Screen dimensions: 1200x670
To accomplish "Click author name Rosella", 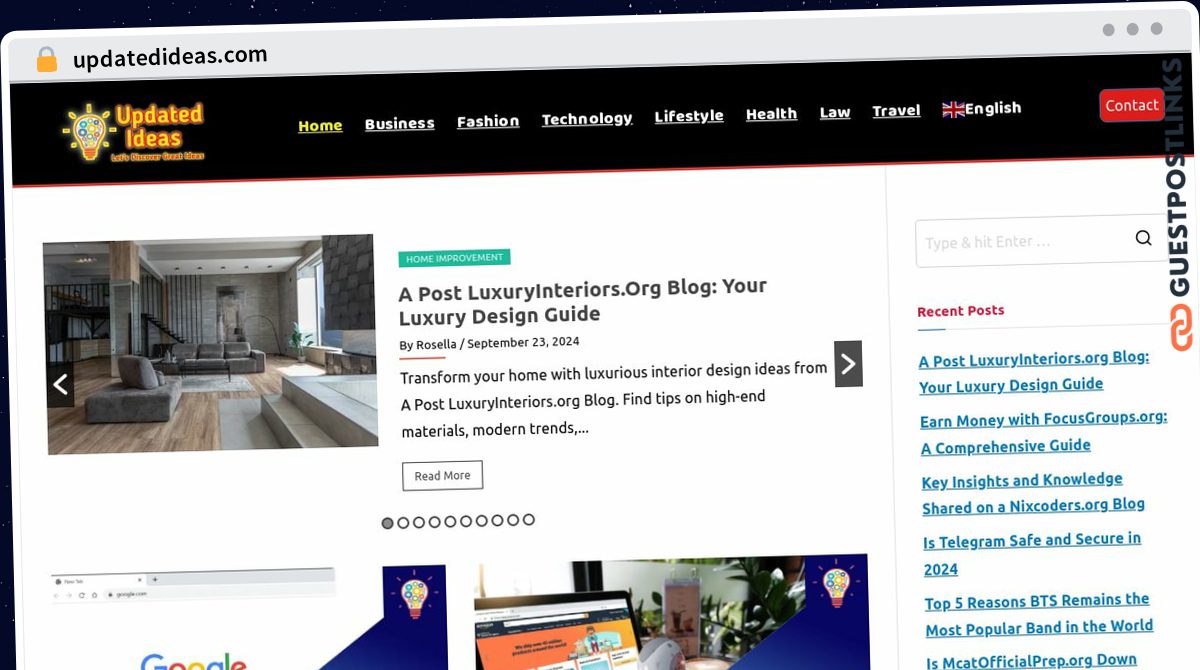I will tap(436, 345).
